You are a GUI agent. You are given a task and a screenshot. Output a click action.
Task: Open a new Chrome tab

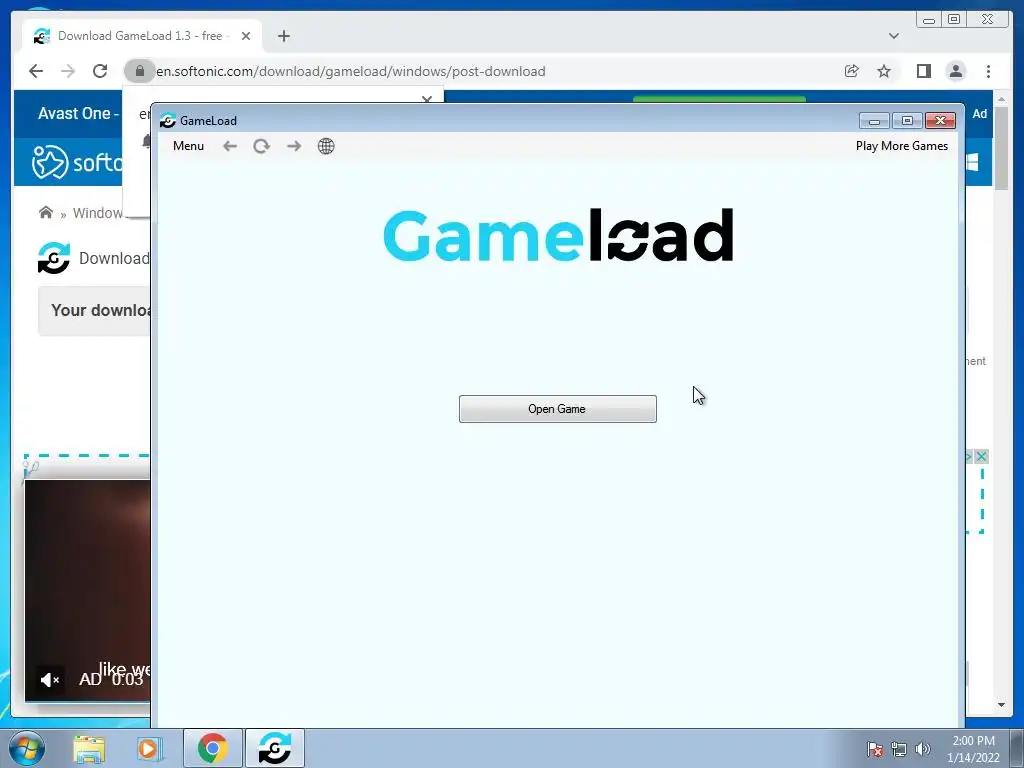tap(283, 37)
